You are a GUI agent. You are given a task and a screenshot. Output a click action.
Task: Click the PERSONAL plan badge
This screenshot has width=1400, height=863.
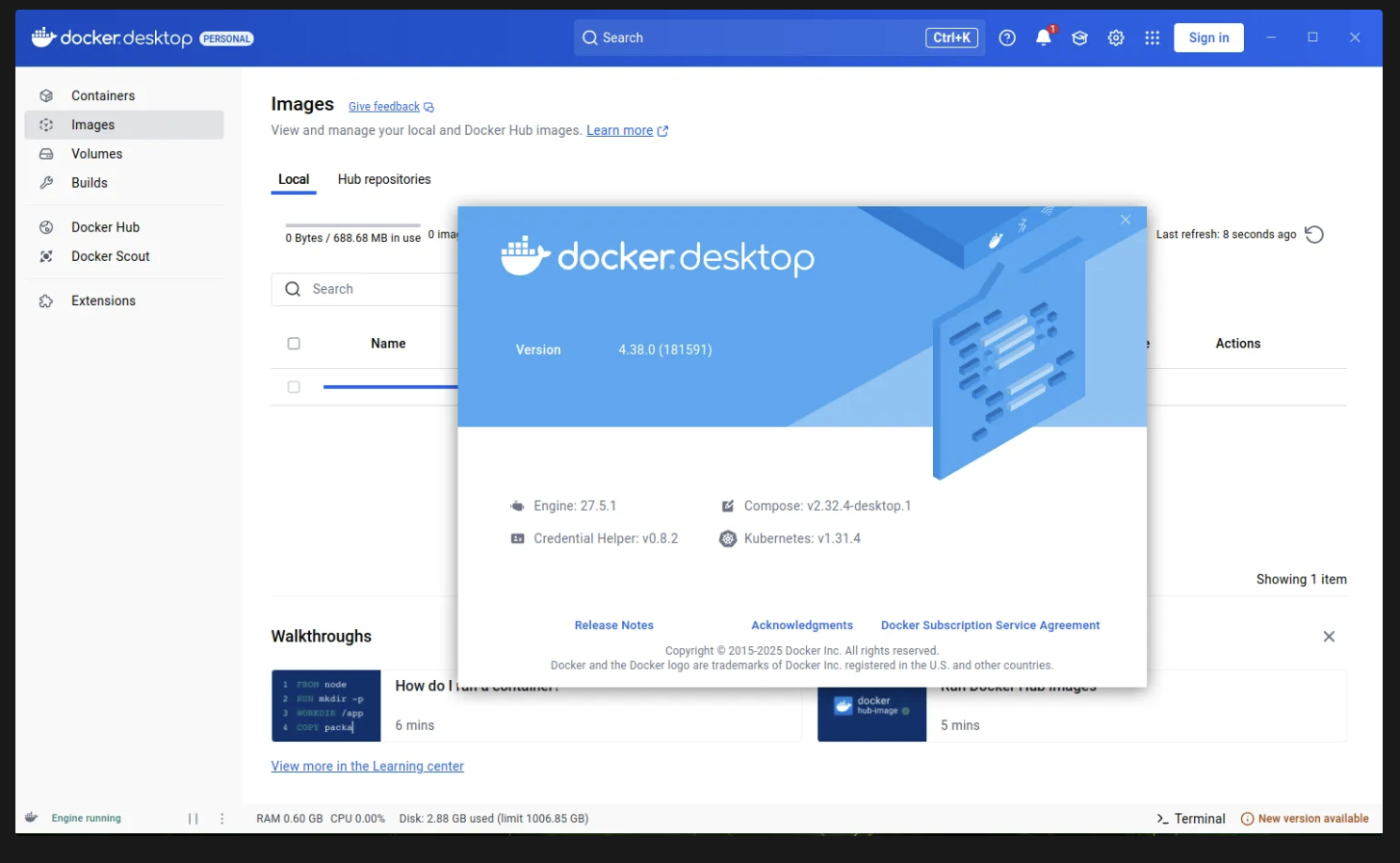coord(227,39)
